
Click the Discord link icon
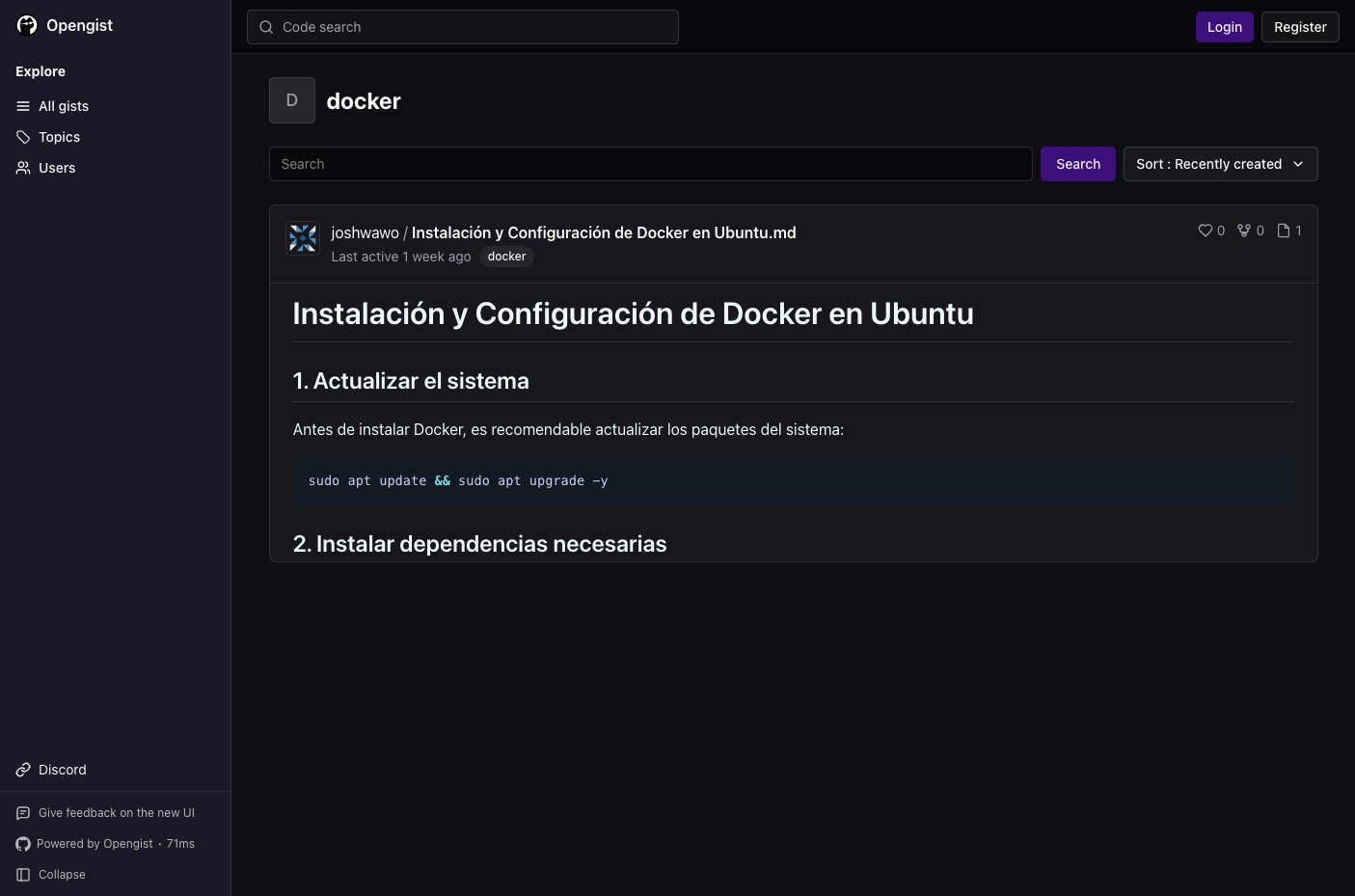click(23, 770)
